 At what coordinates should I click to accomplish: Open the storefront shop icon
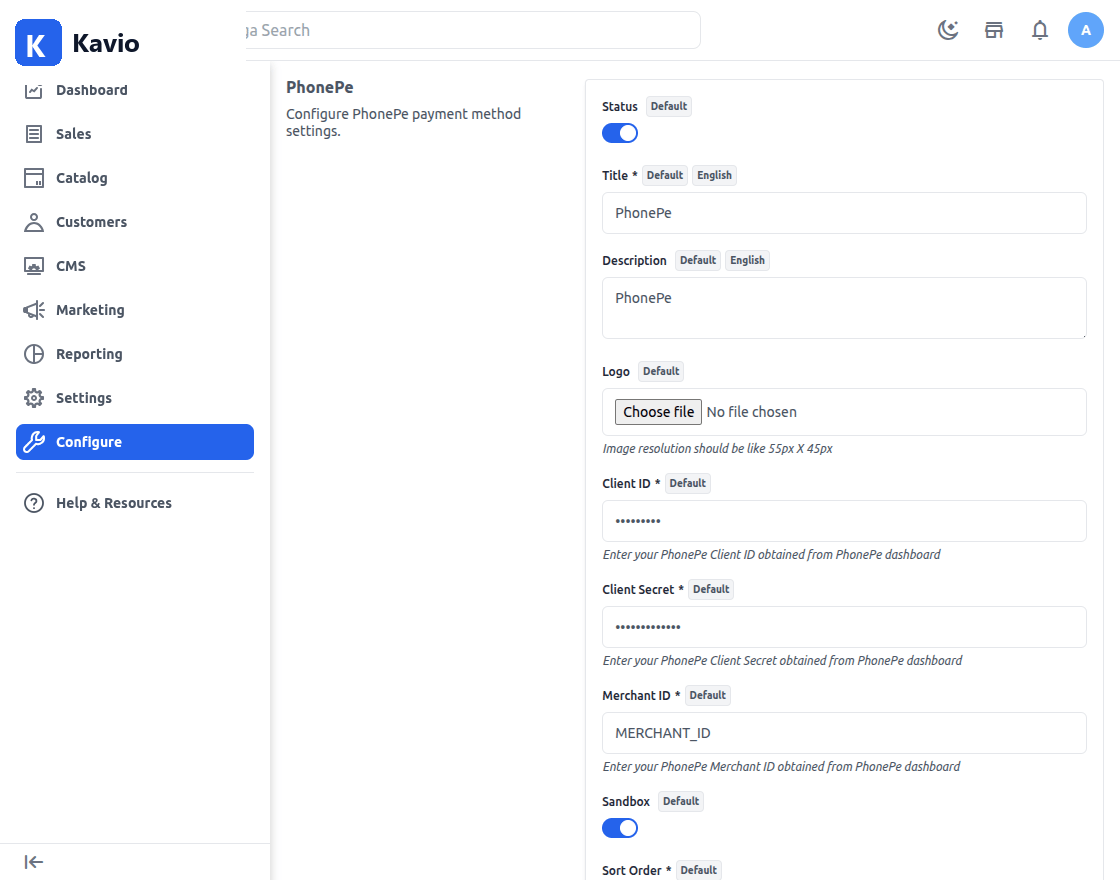tap(994, 30)
